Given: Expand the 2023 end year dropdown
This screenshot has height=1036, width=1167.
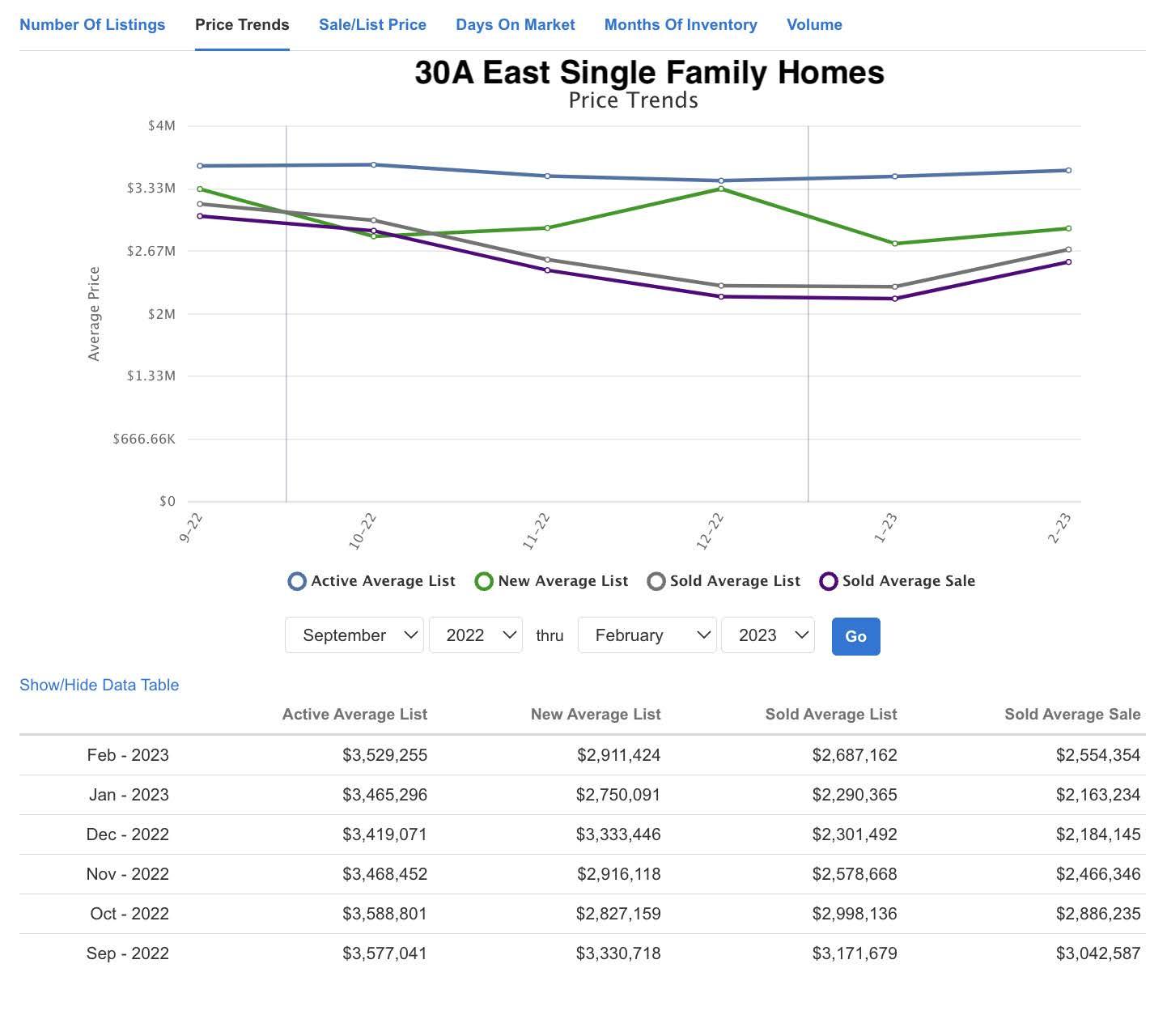Looking at the screenshot, I should tap(768, 635).
